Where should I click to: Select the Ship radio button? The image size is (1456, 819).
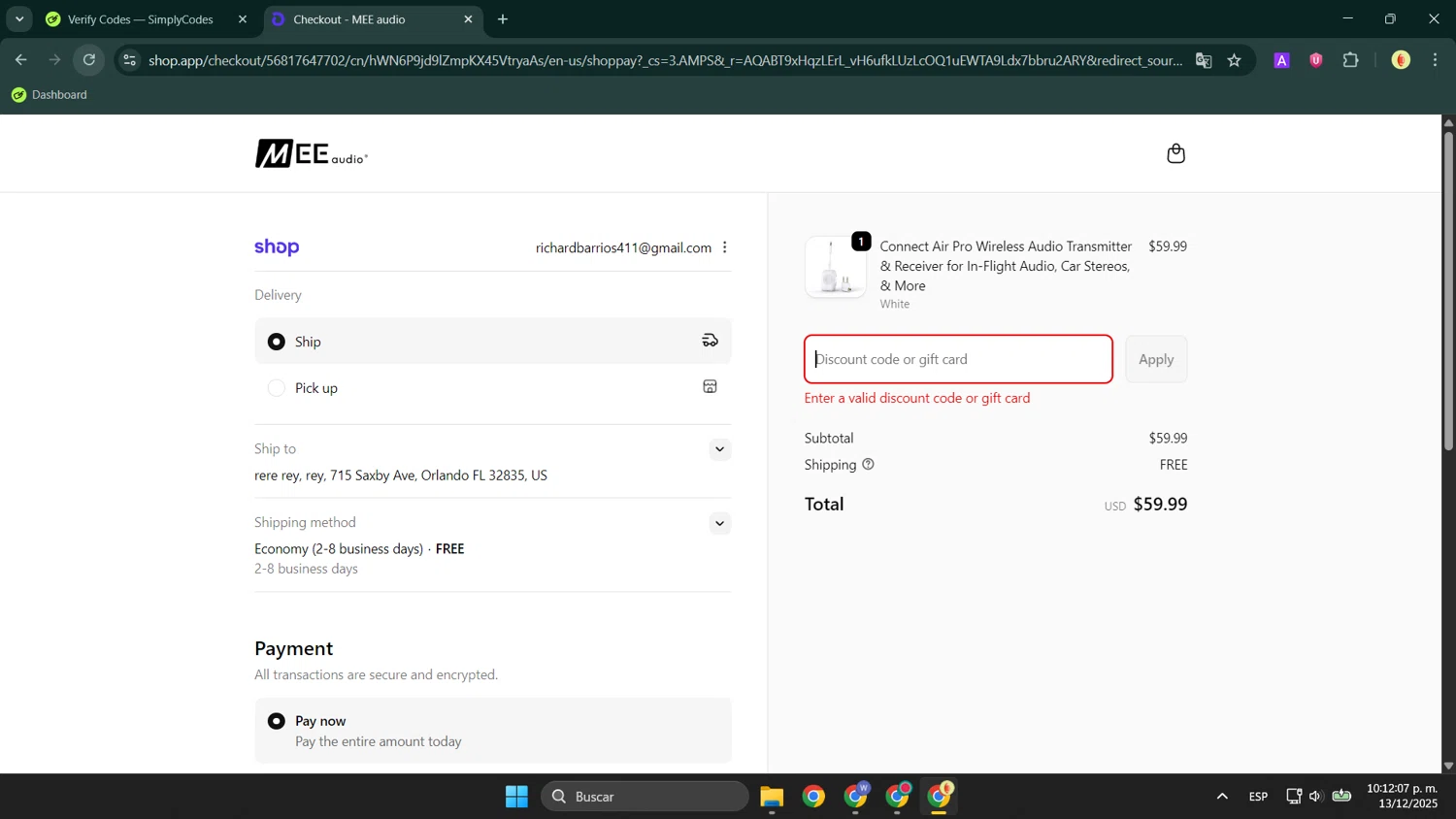[277, 342]
